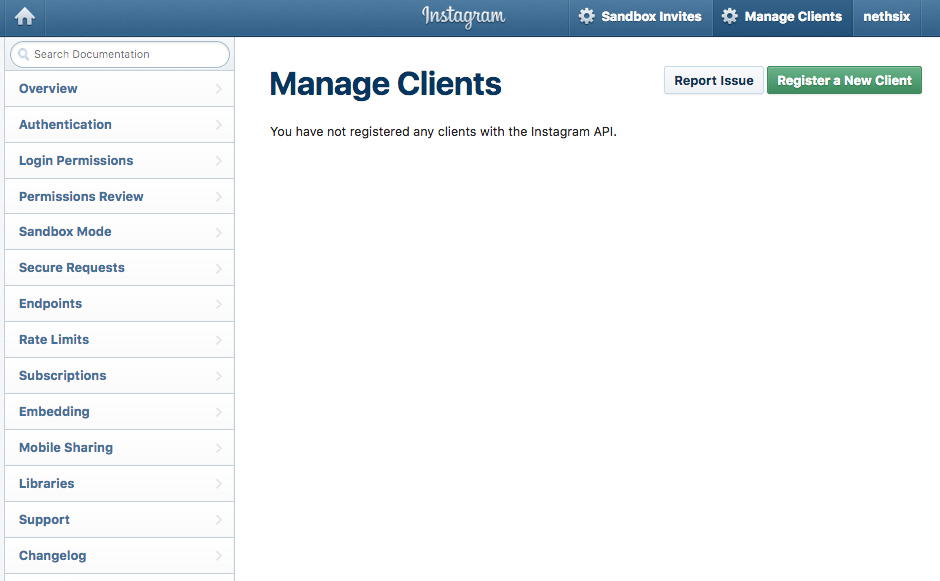Image resolution: width=940 pixels, height=581 pixels.
Task: Go to the Support section
Action: (x=119, y=520)
